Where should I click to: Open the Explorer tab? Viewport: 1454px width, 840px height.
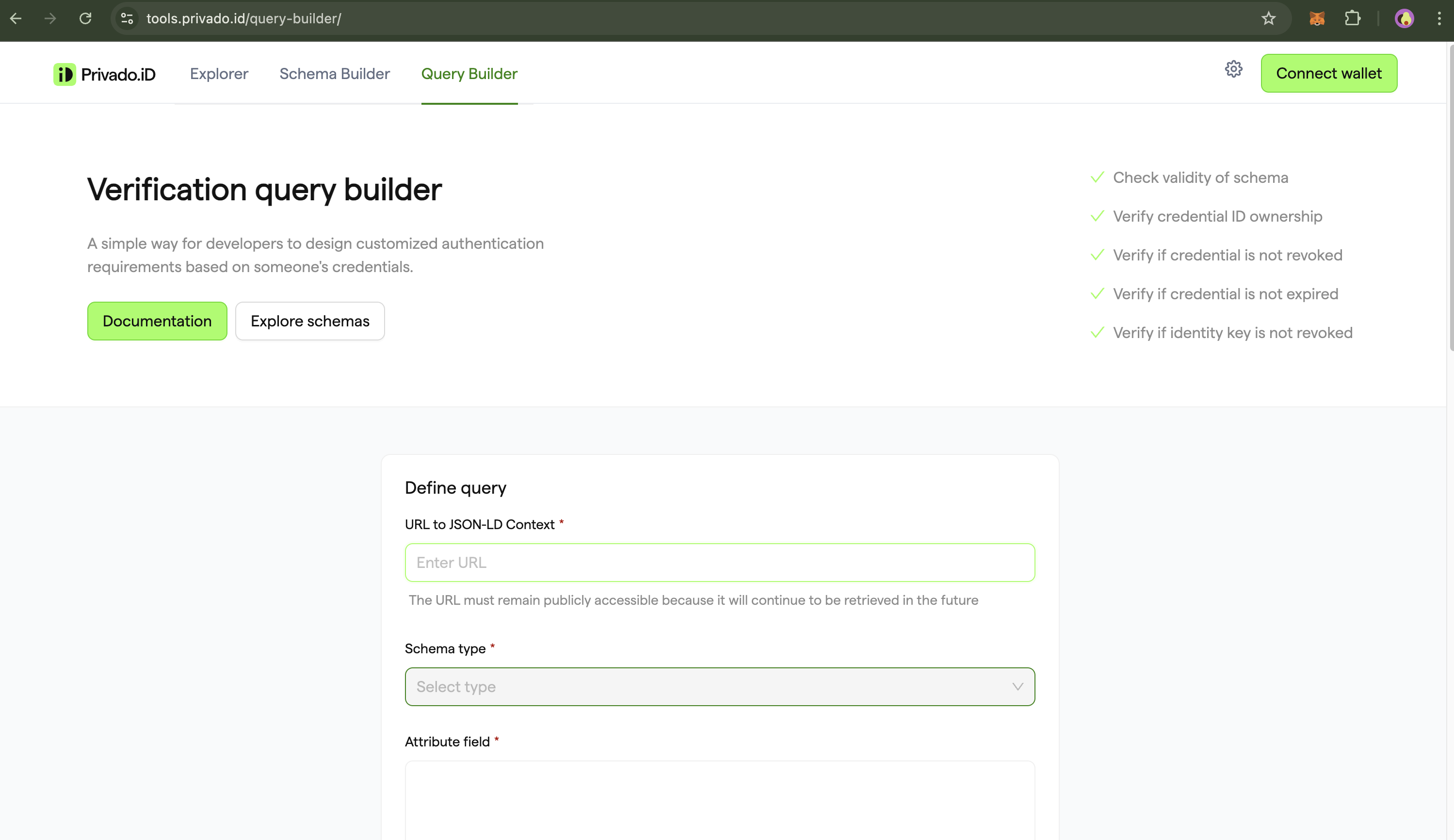click(x=219, y=74)
